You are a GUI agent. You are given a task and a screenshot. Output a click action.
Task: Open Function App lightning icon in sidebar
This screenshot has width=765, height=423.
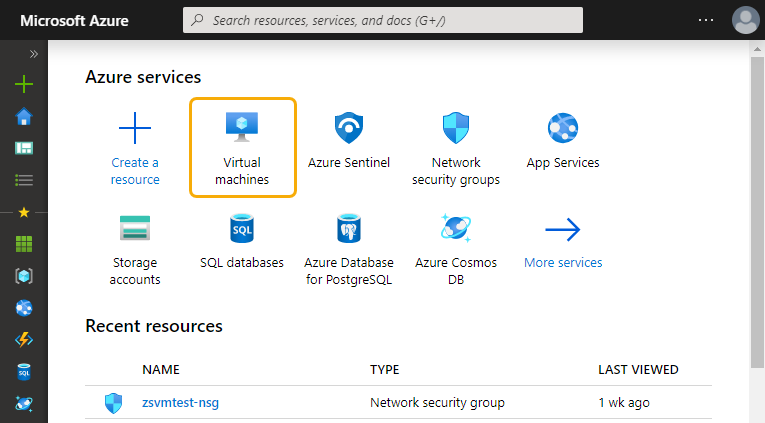[x=24, y=340]
